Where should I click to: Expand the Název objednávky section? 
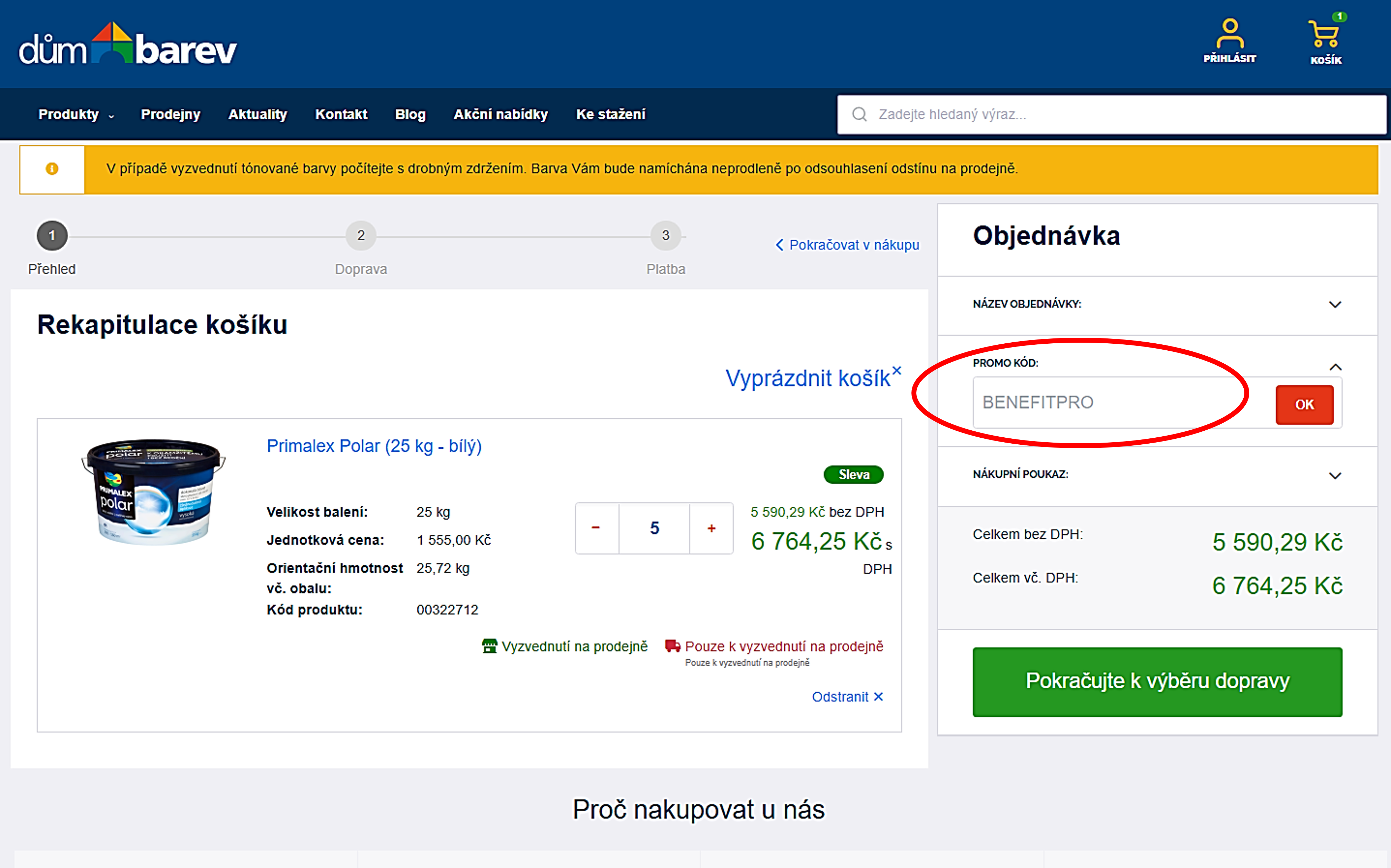(x=1335, y=304)
